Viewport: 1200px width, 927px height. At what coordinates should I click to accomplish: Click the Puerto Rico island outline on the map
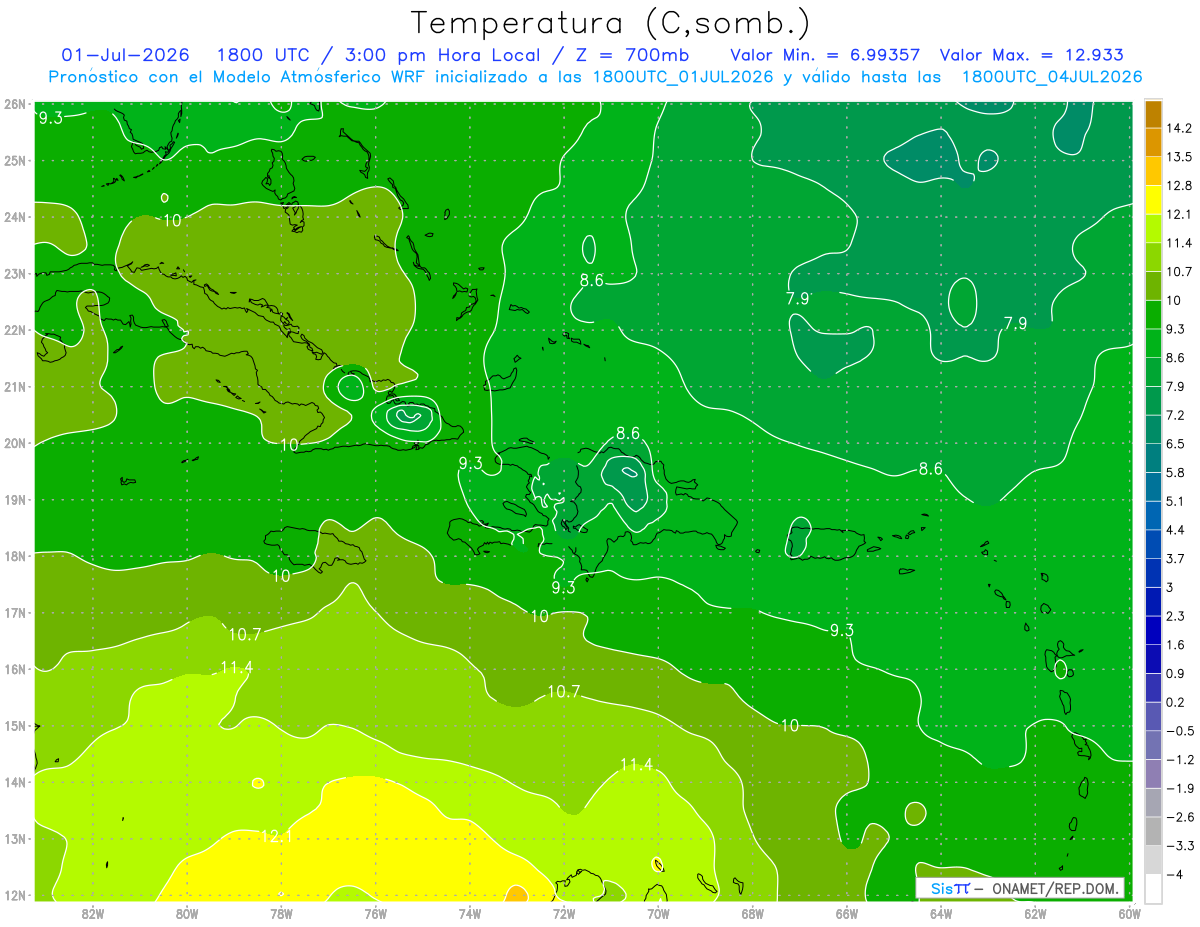pyautogui.click(x=828, y=543)
